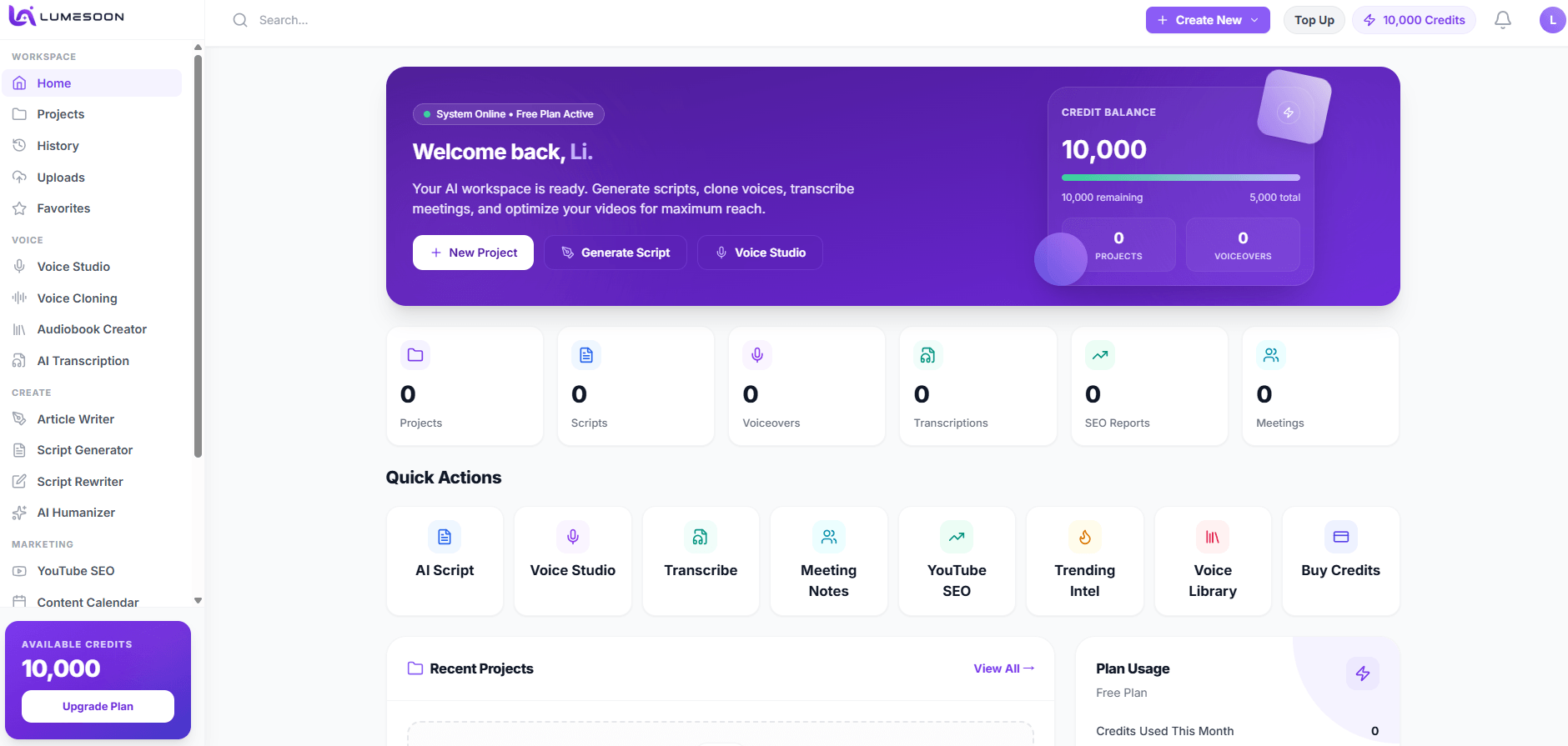Viewport: 1568px width, 746px height.
Task: Click the Transcribe quick action icon
Action: (x=701, y=537)
